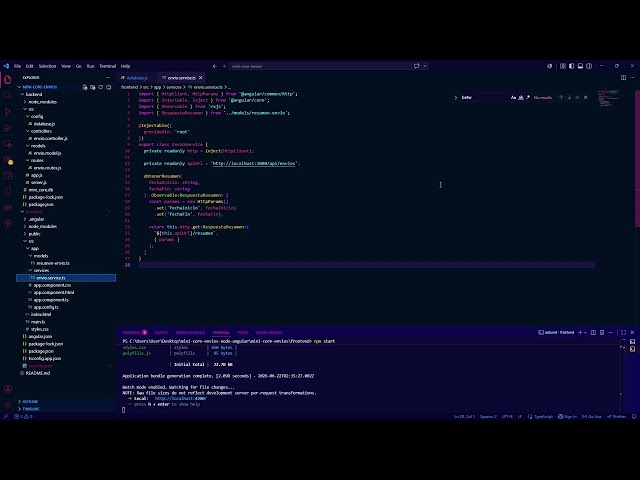Click TypeScript language mode in status bar
This screenshot has width=640, height=480.
[543, 416]
